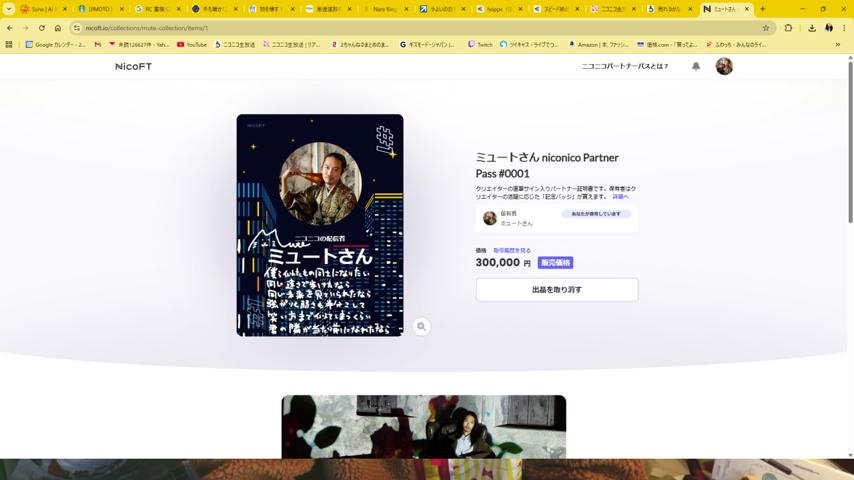Close the Suno AI tab

pyautogui.click(x=64, y=9)
